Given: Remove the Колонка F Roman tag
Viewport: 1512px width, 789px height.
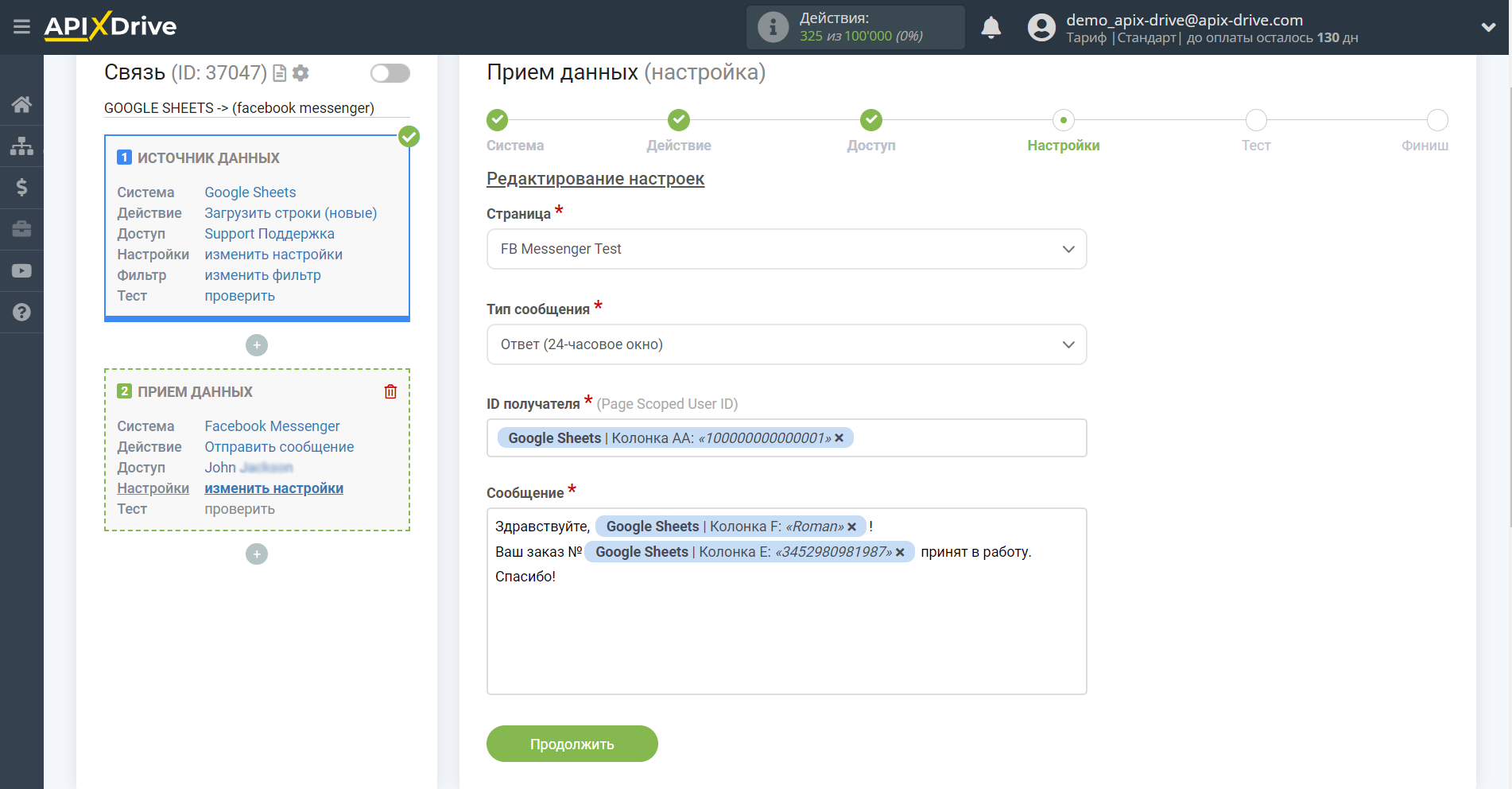Looking at the screenshot, I should (x=851, y=527).
